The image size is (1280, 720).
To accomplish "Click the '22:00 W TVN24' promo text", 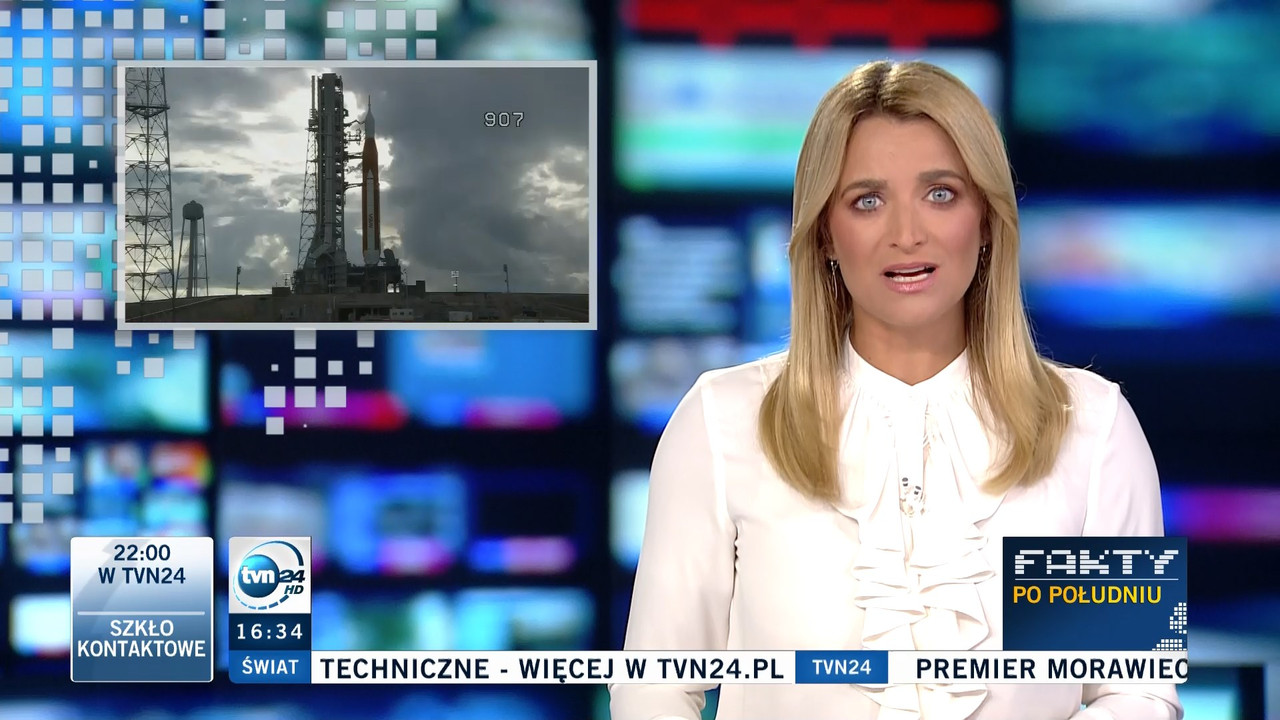I will [x=141, y=564].
